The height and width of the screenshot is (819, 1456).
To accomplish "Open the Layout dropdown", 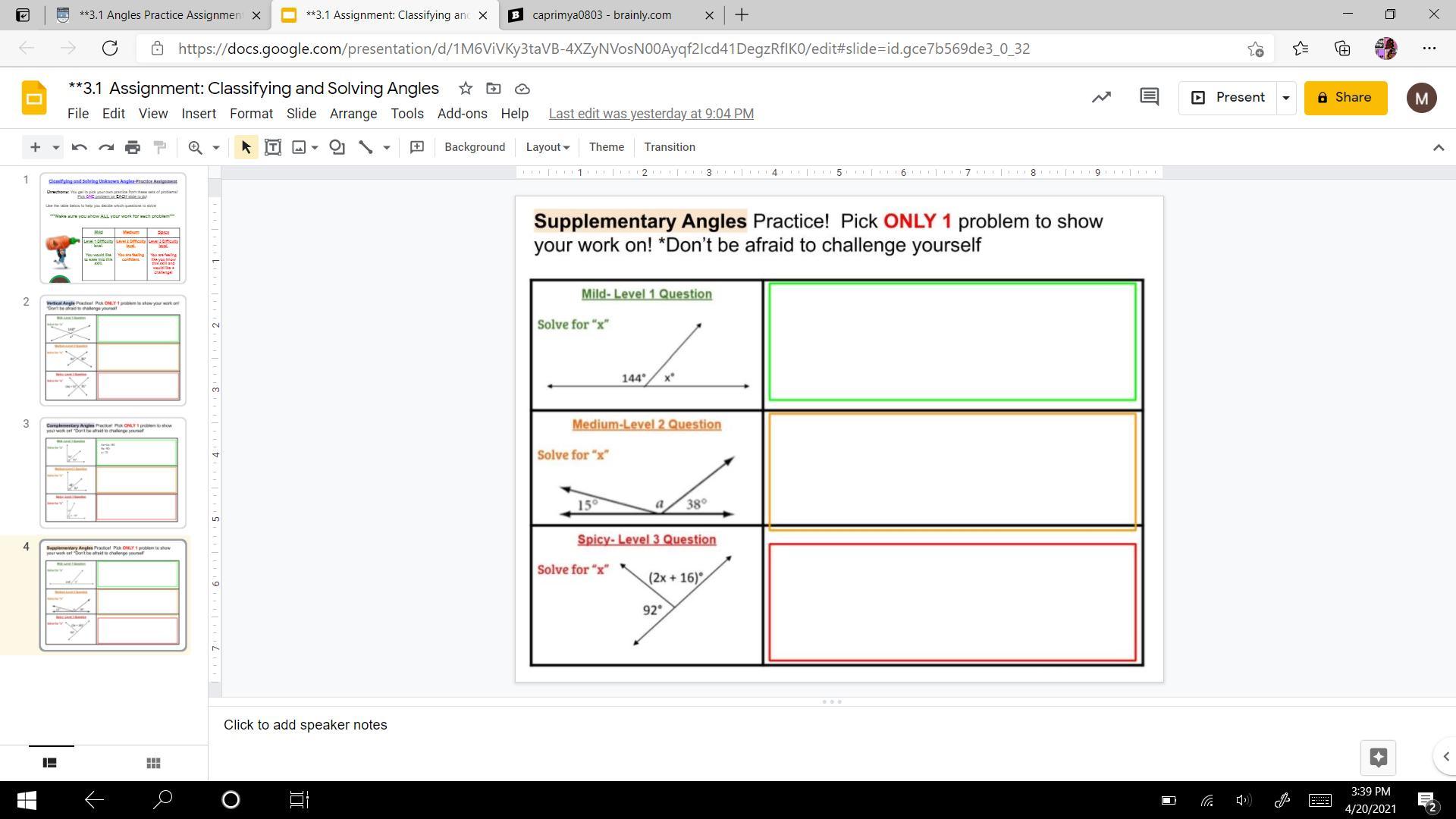I will pyautogui.click(x=548, y=147).
